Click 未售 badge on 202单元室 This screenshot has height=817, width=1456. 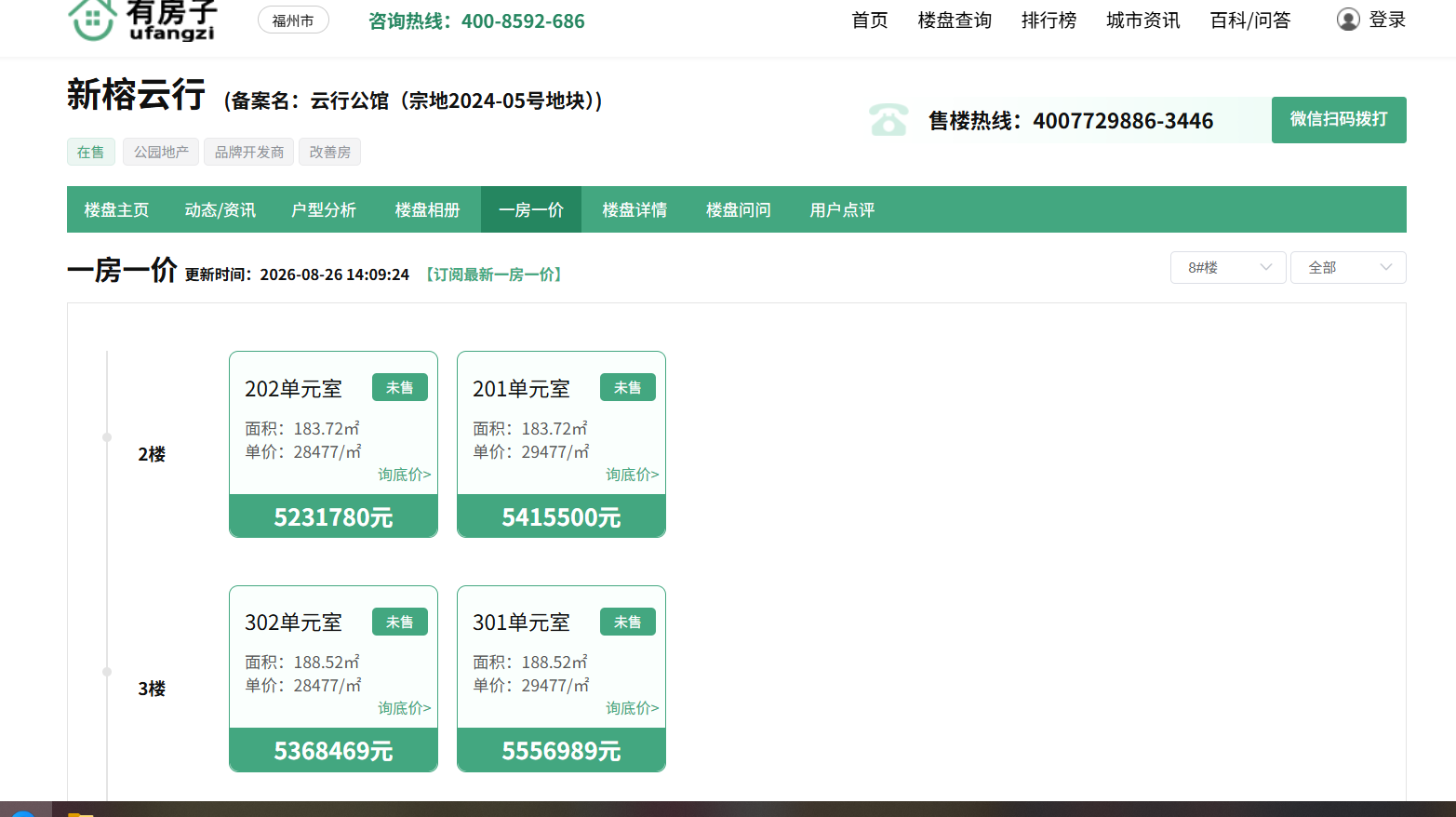pyautogui.click(x=400, y=387)
